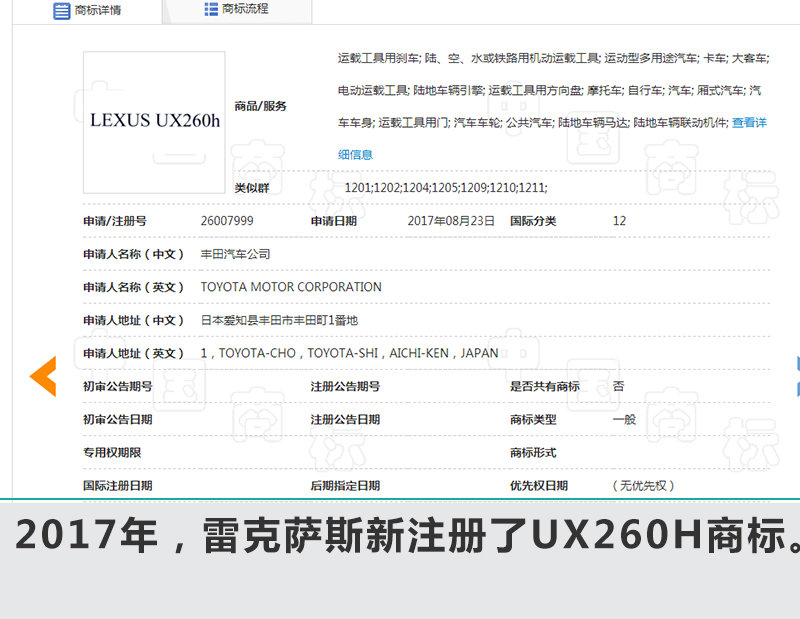Viewport: 800px width, 619px height.
Task: Click the orange previous arrow
Action: [43, 377]
